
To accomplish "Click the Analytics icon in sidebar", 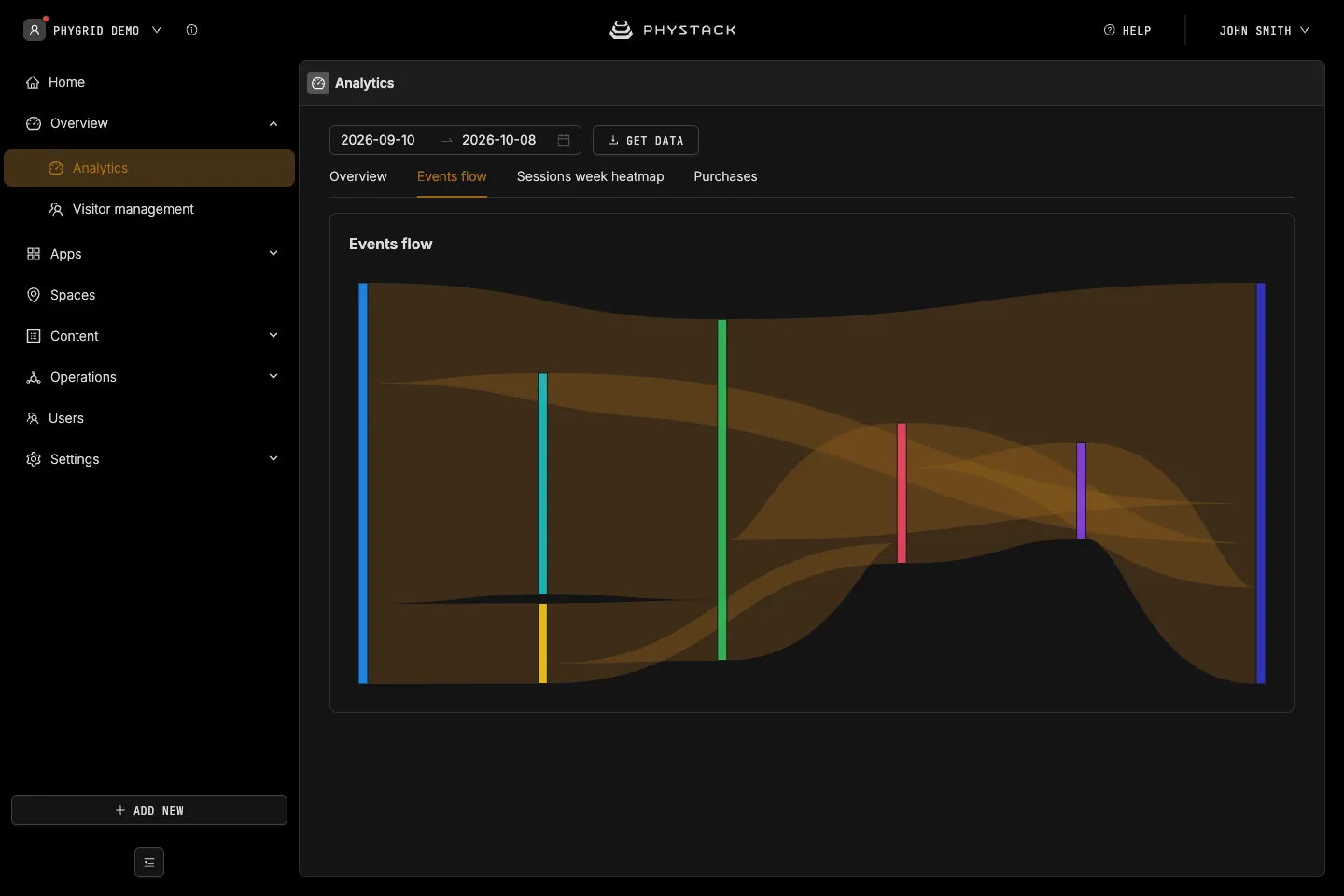I will (56, 168).
